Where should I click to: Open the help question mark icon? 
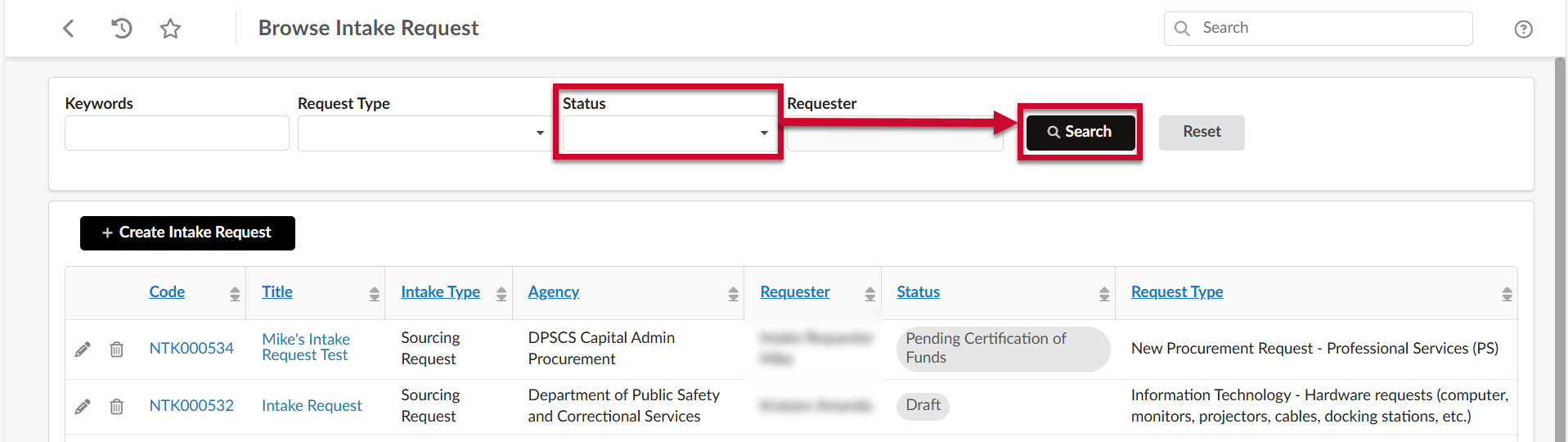tap(1523, 29)
